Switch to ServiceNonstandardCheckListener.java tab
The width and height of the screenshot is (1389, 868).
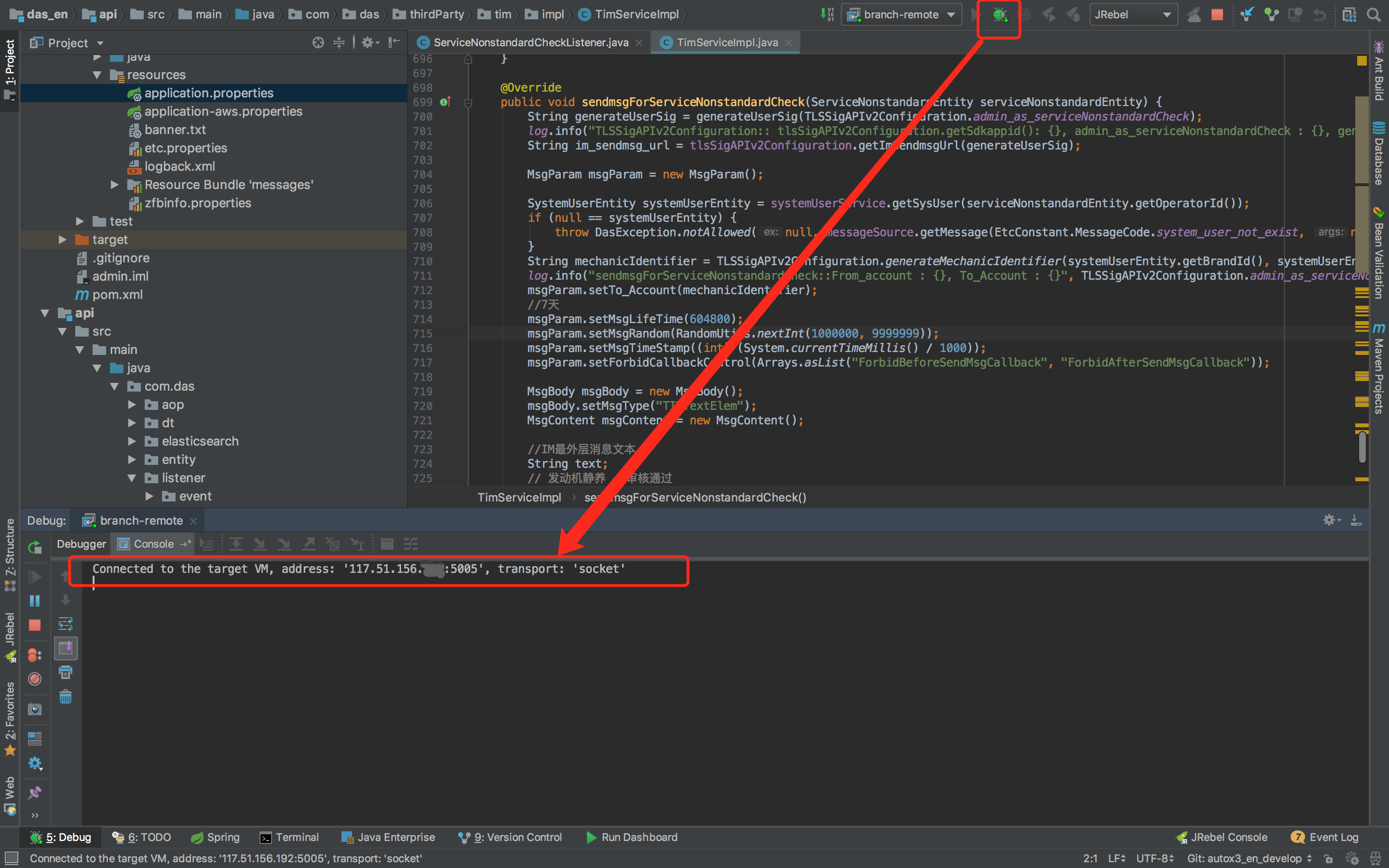click(531, 42)
